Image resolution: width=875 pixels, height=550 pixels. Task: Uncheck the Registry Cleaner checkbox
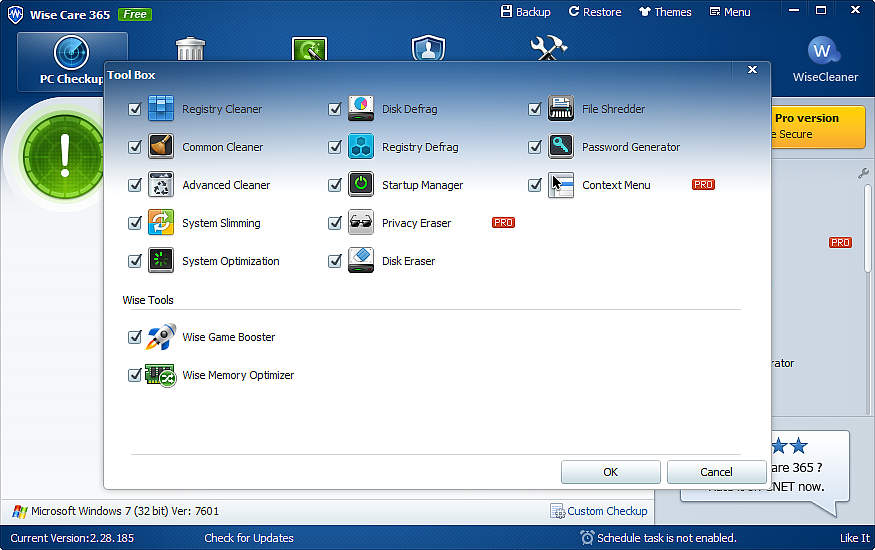click(135, 109)
